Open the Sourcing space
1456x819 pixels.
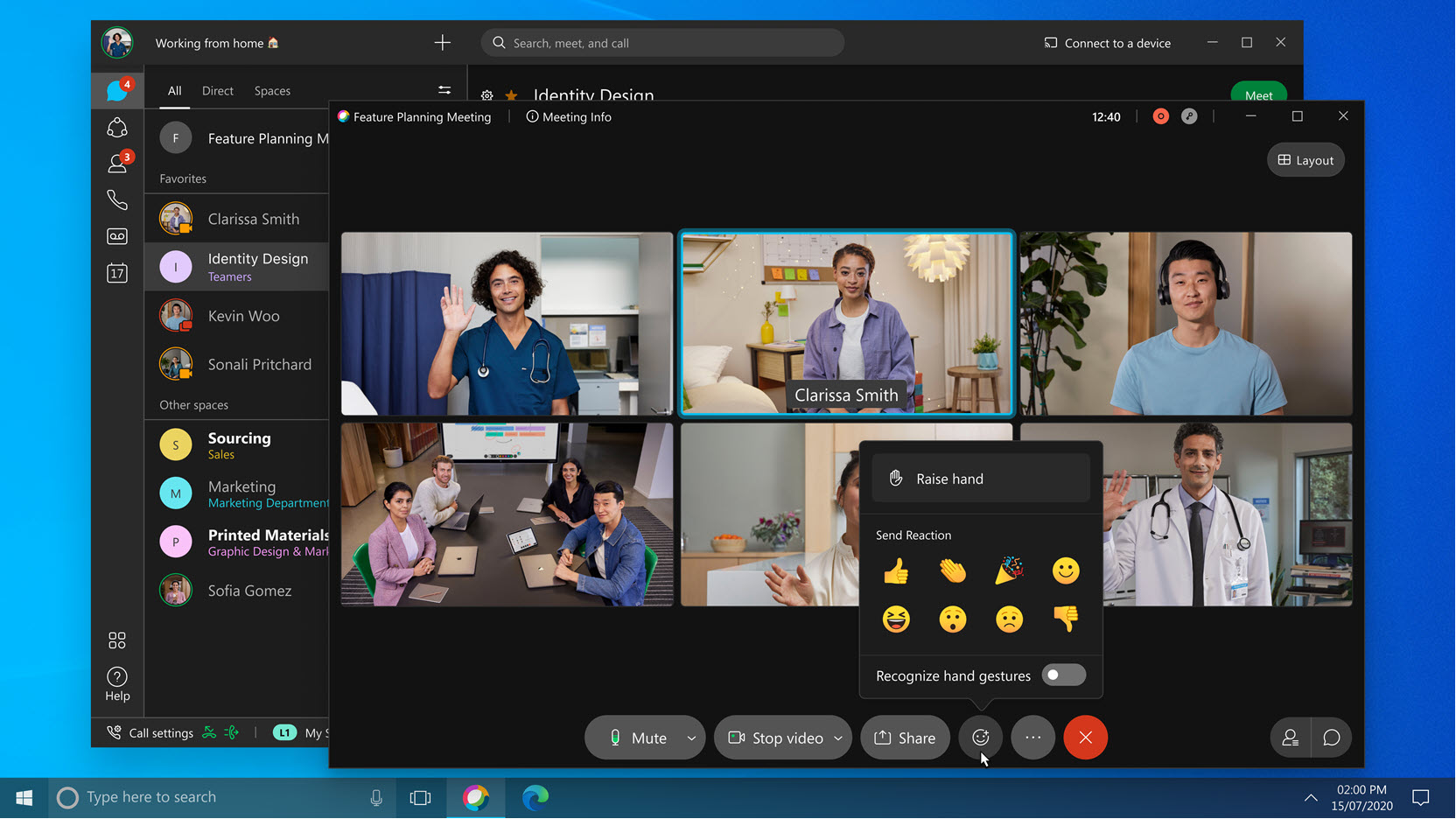(237, 444)
